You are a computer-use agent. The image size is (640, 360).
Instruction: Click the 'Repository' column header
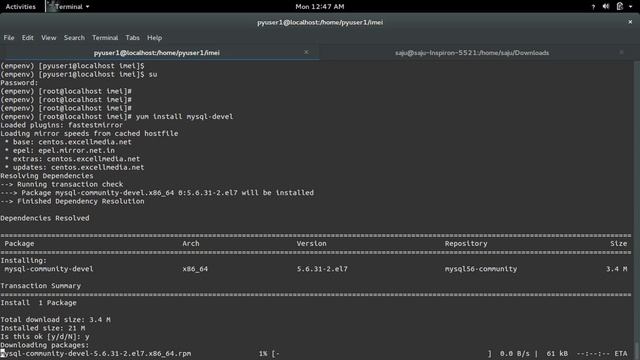(466, 244)
